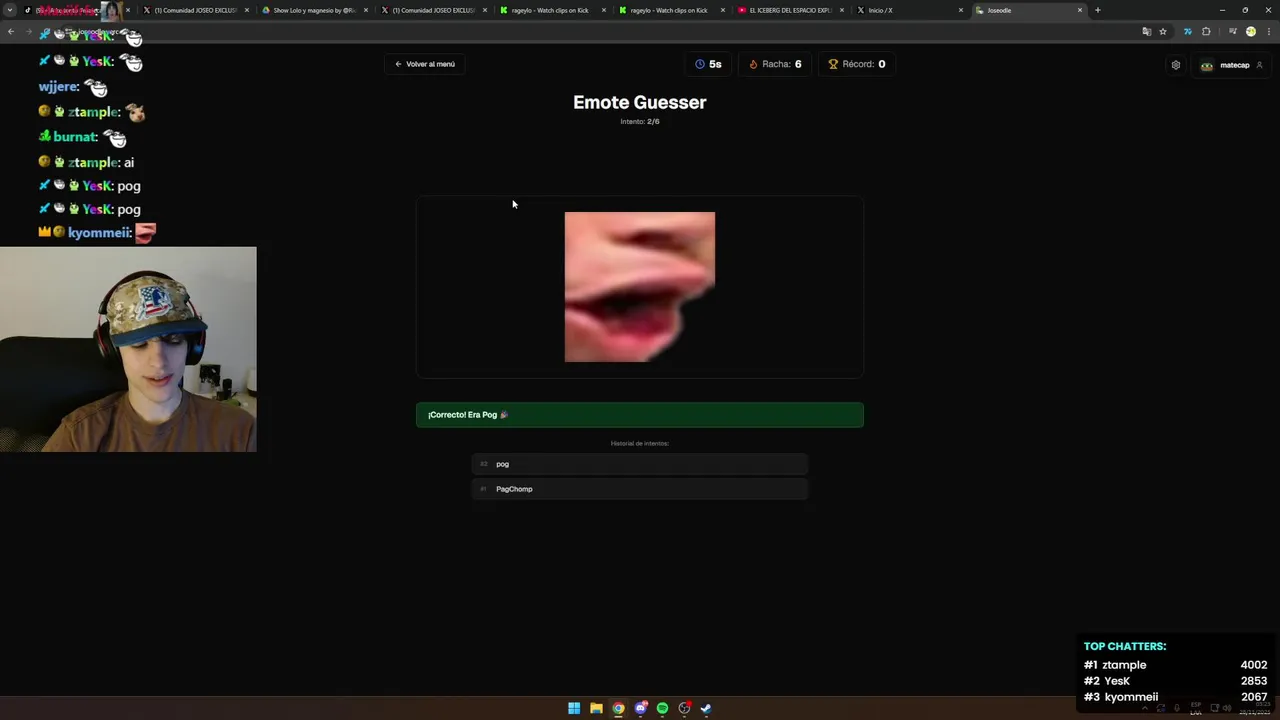Screen dimensions: 1280x720
Task: Open the settings gear icon near matecap
Action: click(1176, 65)
